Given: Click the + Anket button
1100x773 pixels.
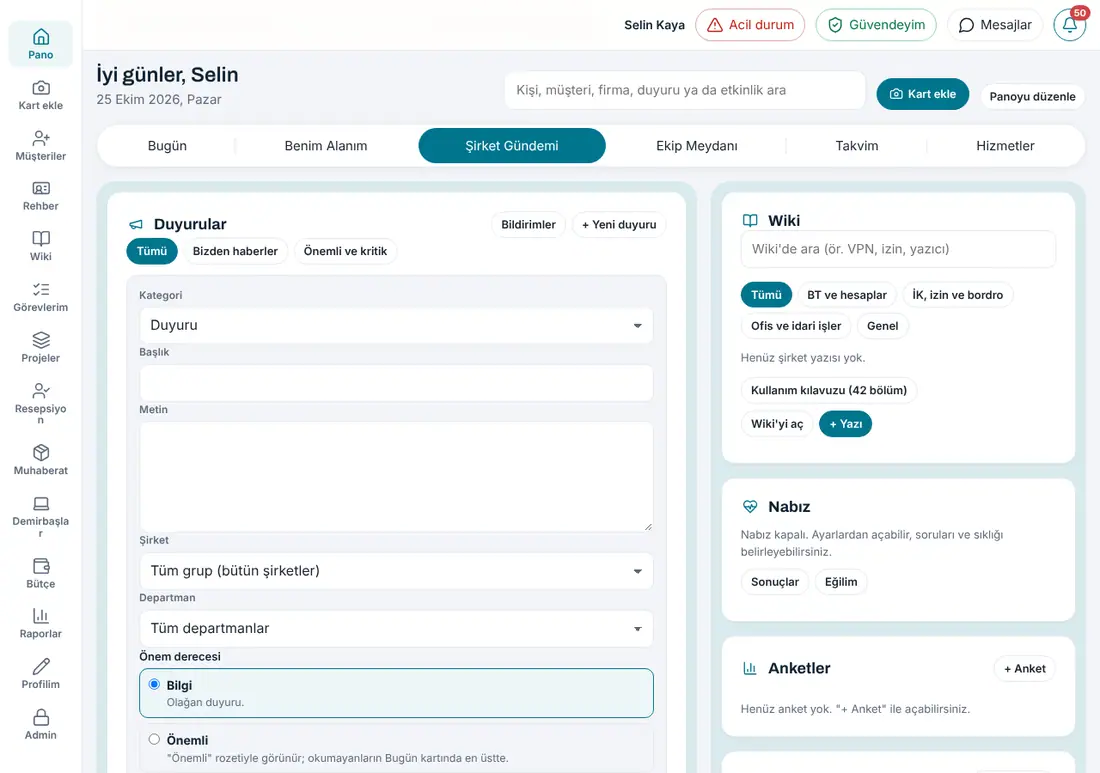Looking at the screenshot, I should [1024, 668].
